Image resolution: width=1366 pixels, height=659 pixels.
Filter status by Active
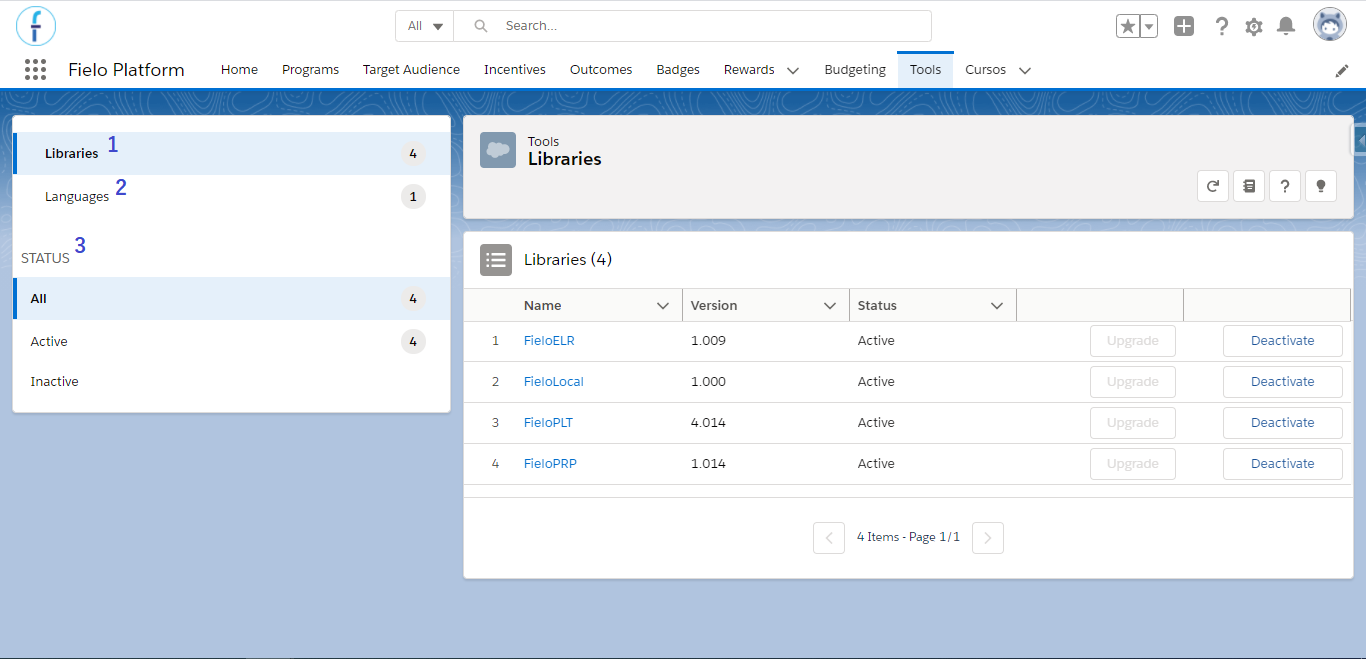pos(232,342)
